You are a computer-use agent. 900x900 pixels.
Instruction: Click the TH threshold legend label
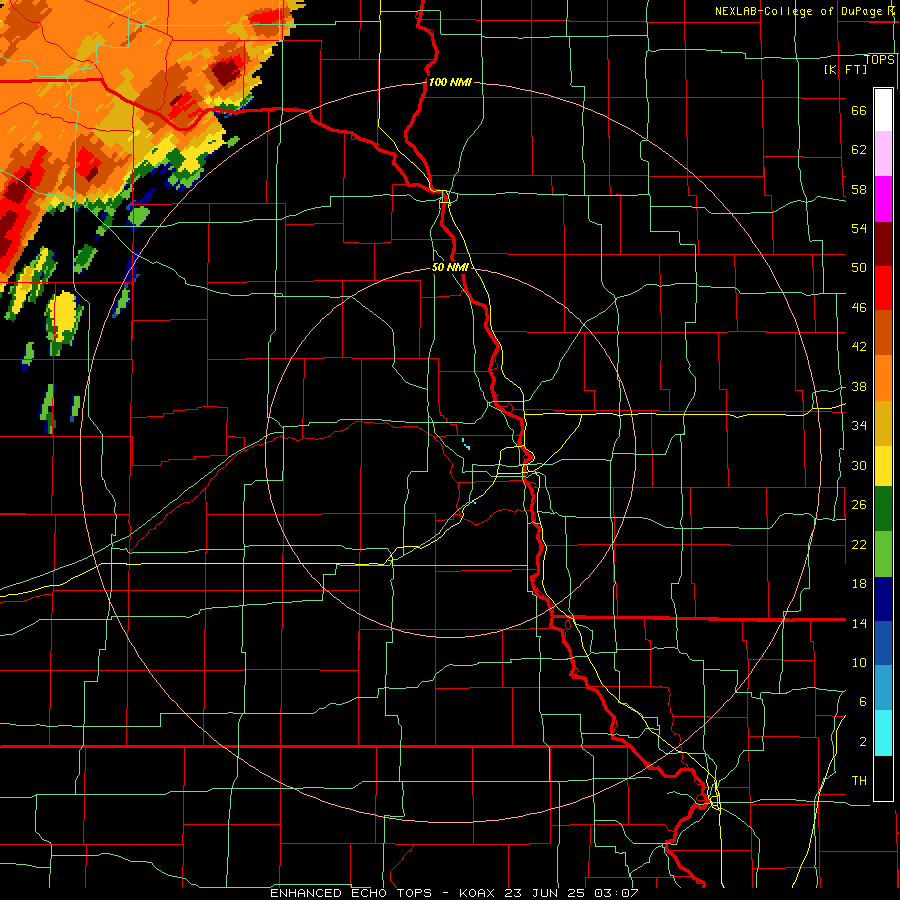[x=859, y=780]
